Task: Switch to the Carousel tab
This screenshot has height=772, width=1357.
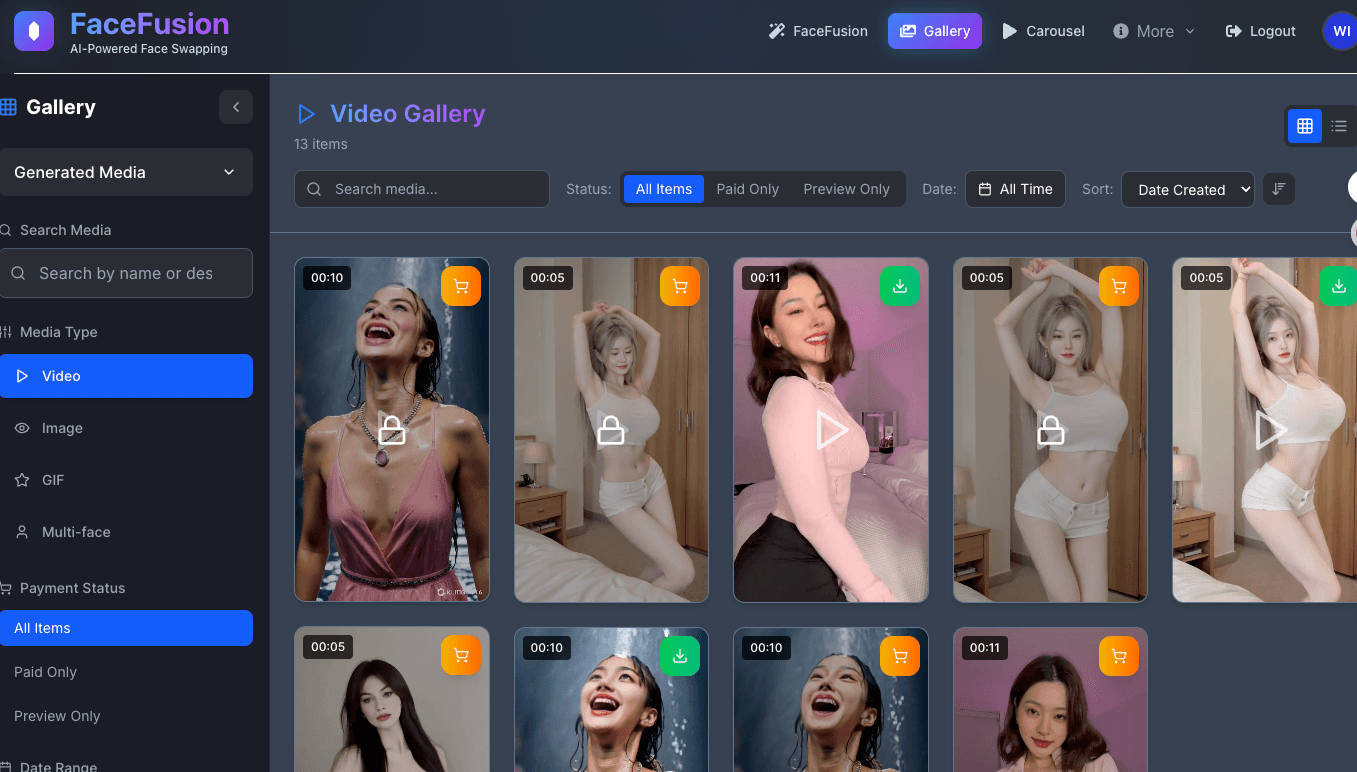Action: pos(1043,31)
